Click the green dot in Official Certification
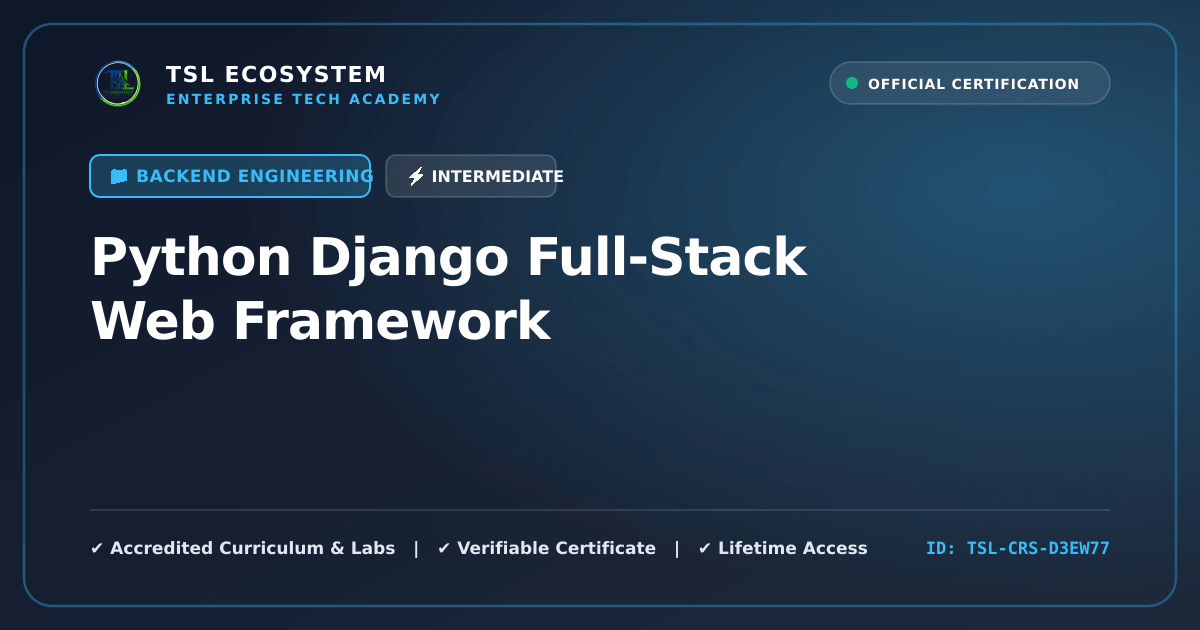 click(852, 83)
